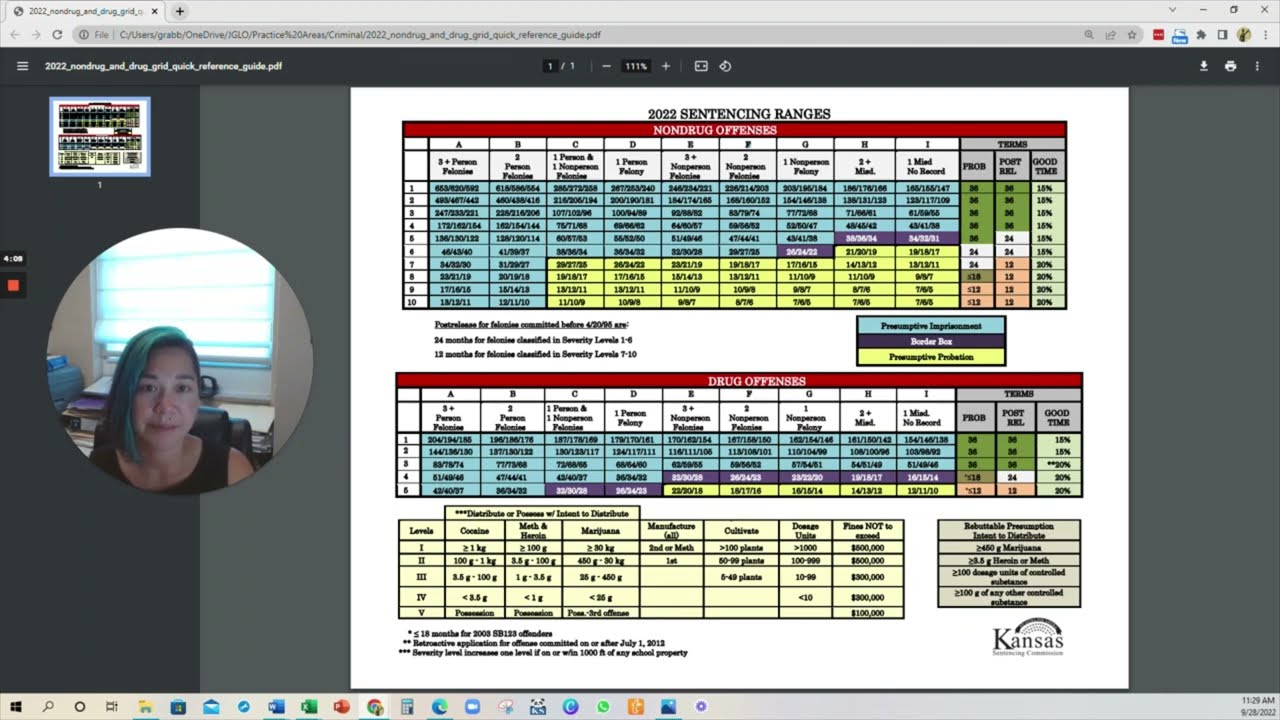Open Windows taskbar search
This screenshot has height=720, width=1280.
(48, 706)
